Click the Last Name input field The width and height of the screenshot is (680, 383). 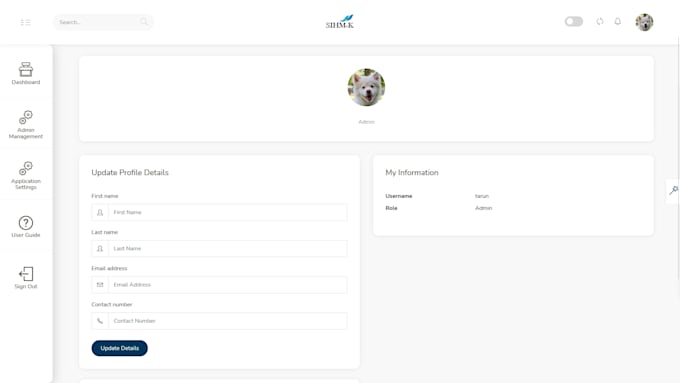pos(228,249)
